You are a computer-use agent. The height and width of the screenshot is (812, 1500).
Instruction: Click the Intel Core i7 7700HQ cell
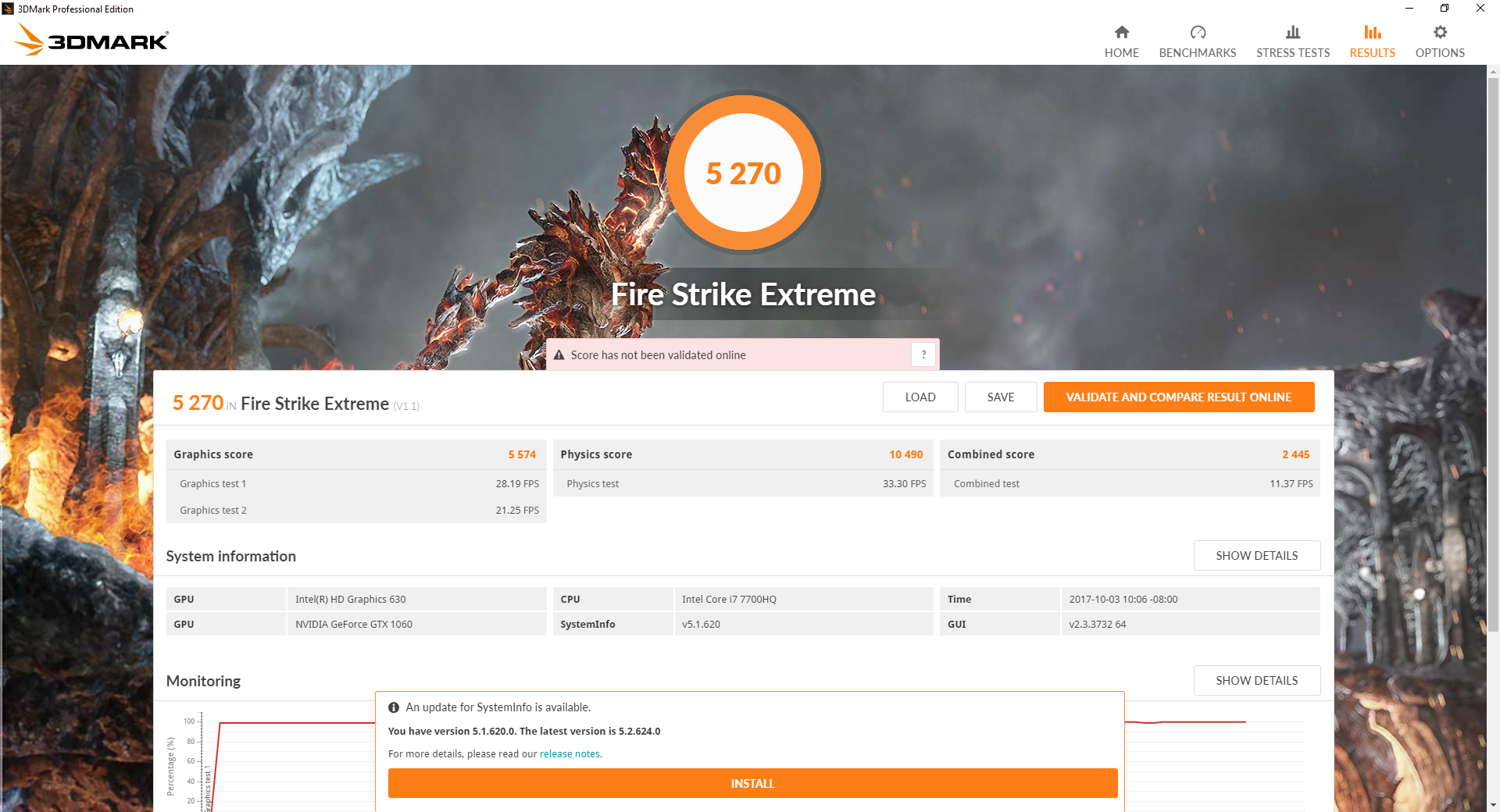804,599
